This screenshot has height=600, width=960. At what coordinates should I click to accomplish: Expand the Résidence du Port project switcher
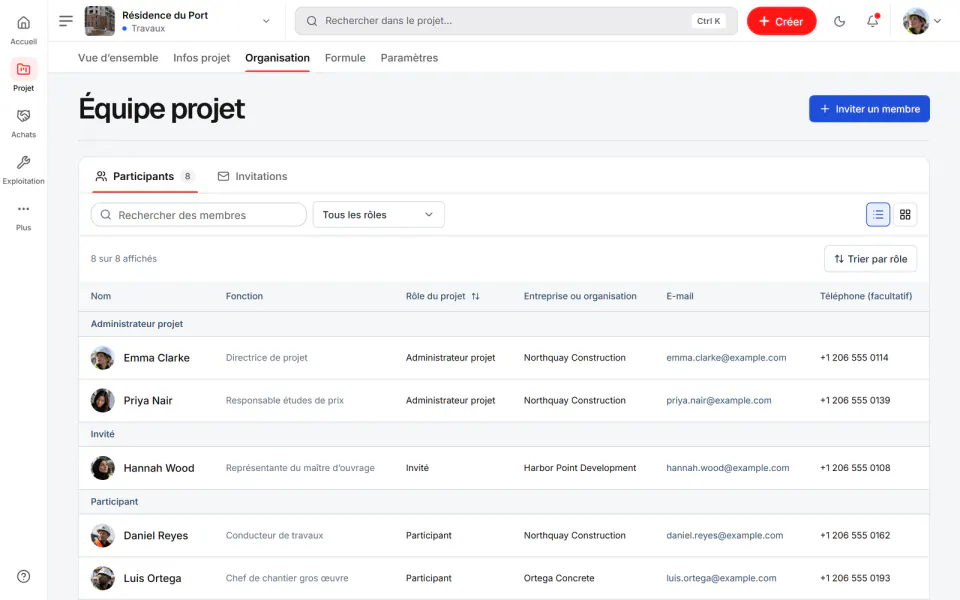(266, 21)
